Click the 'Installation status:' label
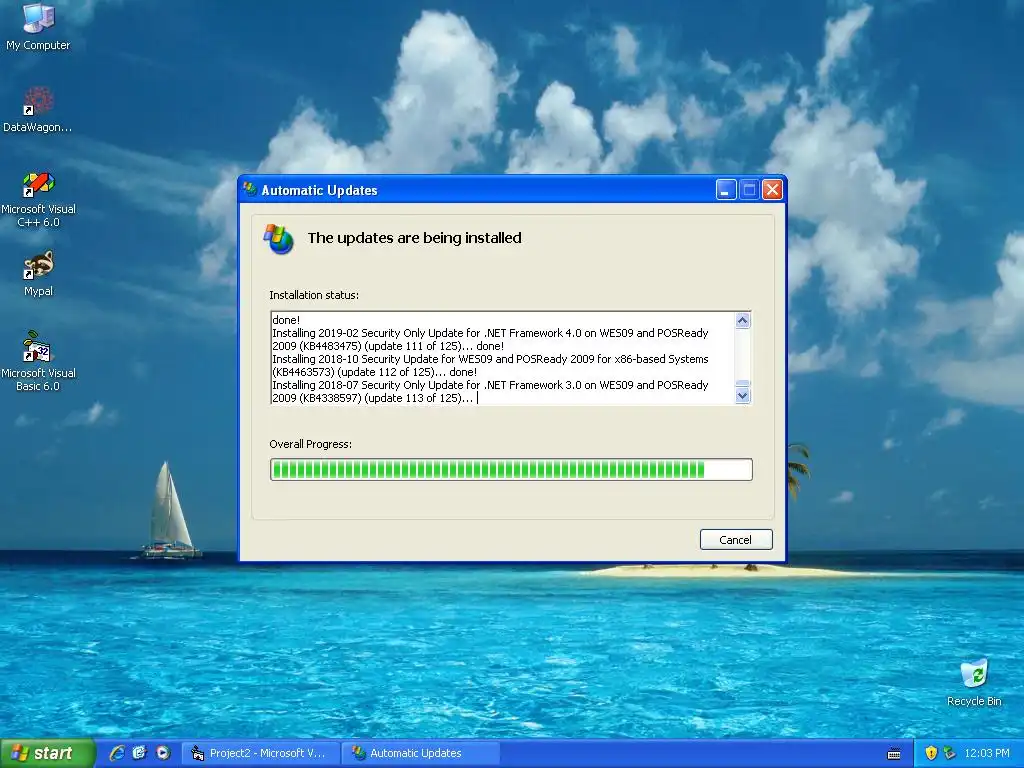Image resolution: width=1024 pixels, height=768 pixels. [x=314, y=295]
